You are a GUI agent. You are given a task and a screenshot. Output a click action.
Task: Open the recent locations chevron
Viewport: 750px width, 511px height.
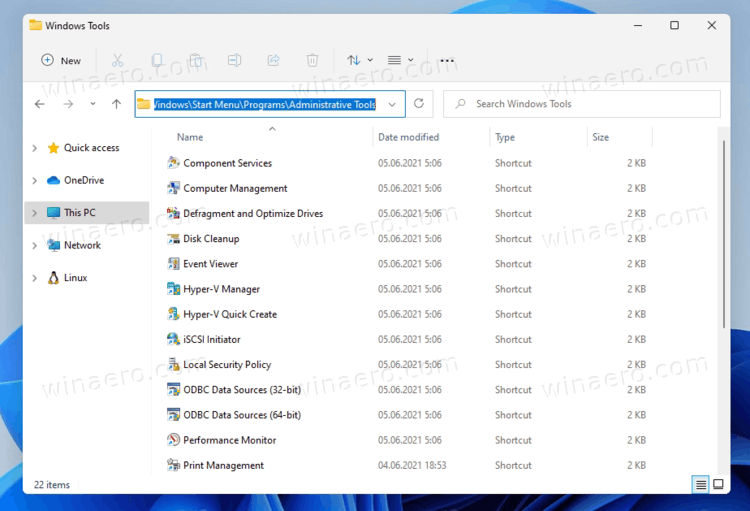coord(93,104)
